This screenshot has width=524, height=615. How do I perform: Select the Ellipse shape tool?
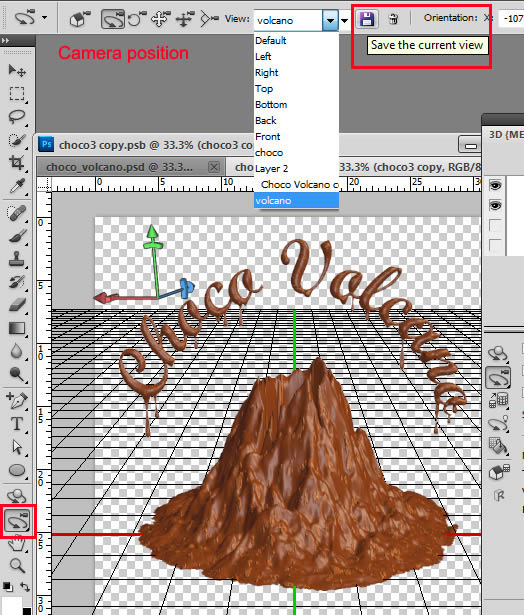tap(17, 470)
